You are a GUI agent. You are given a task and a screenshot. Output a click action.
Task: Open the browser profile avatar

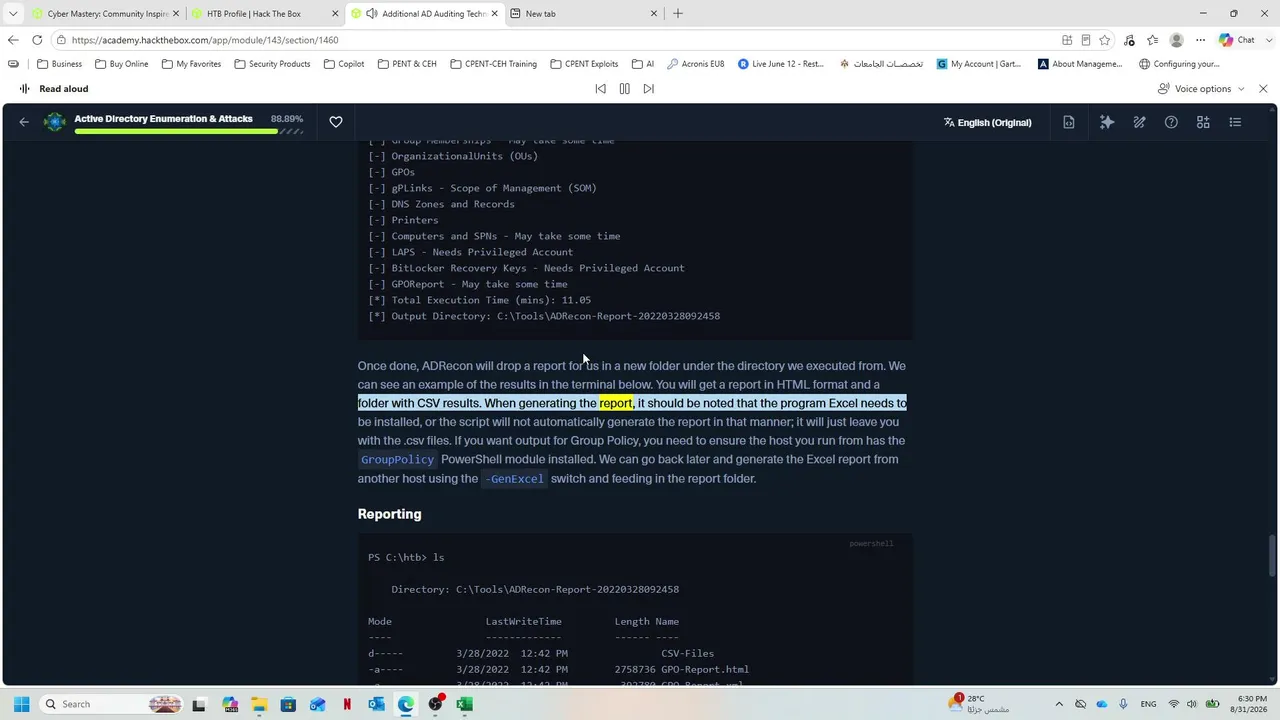point(1177,40)
